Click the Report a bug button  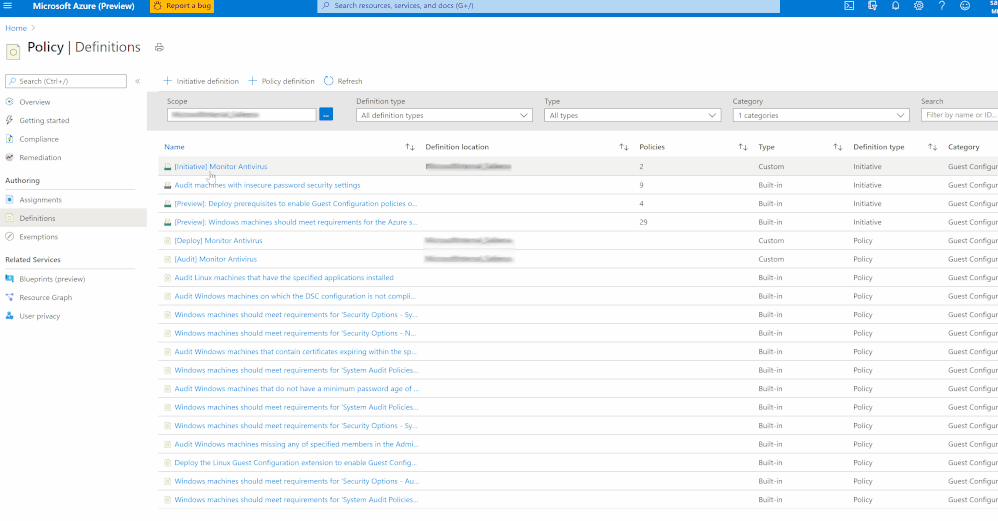coord(182,6)
